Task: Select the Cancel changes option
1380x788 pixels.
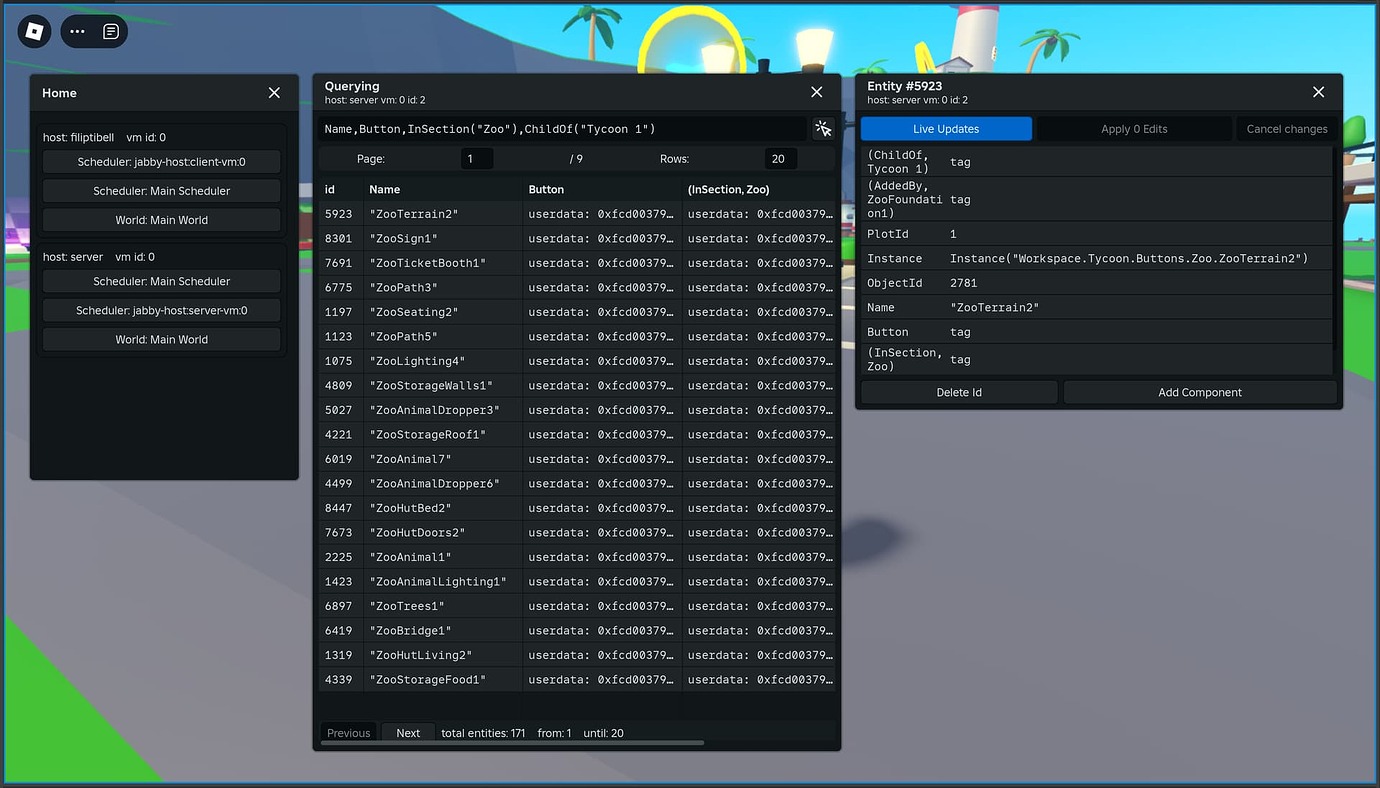Action: point(1286,128)
